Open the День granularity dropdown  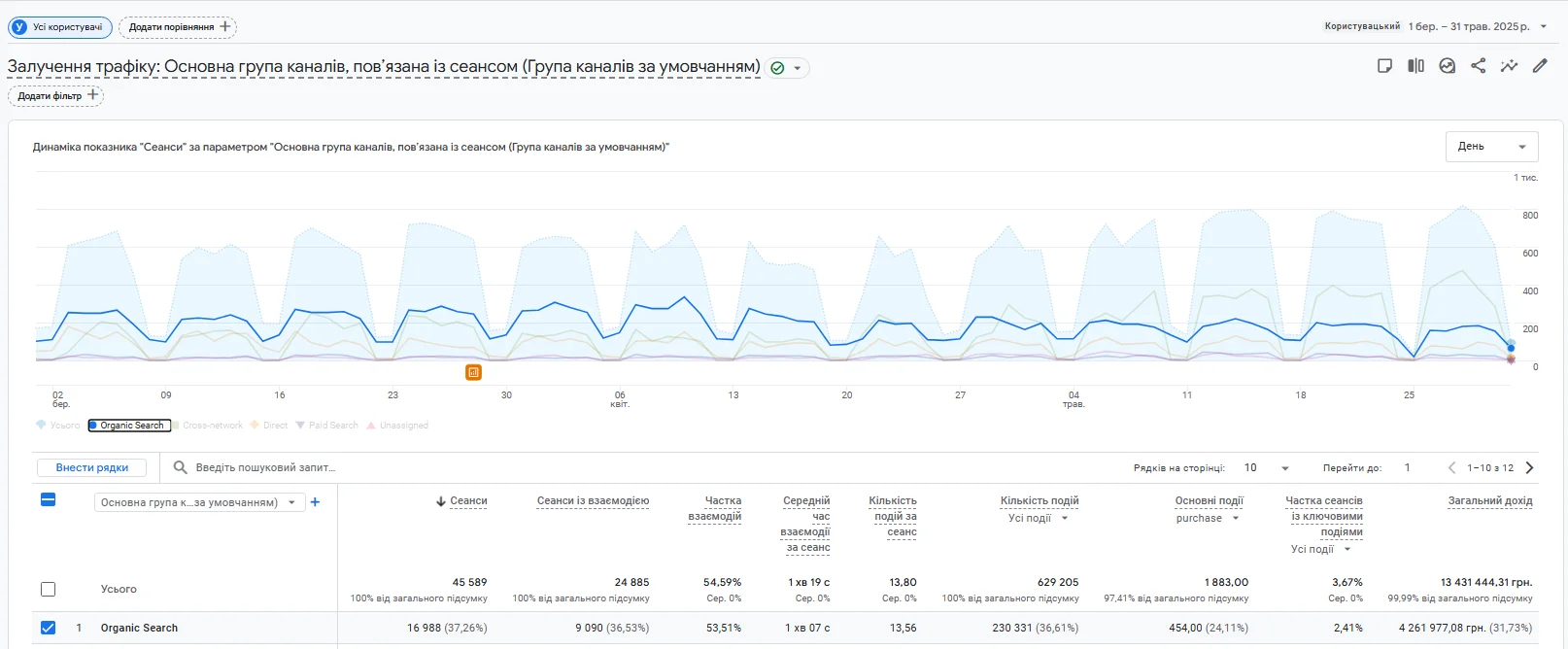click(1491, 147)
